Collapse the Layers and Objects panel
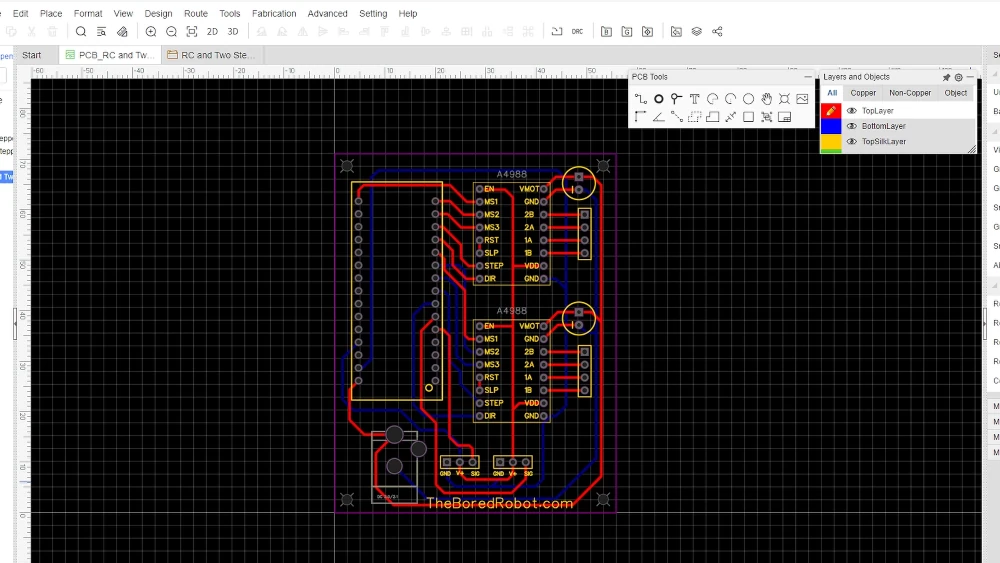 (x=970, y=77)
